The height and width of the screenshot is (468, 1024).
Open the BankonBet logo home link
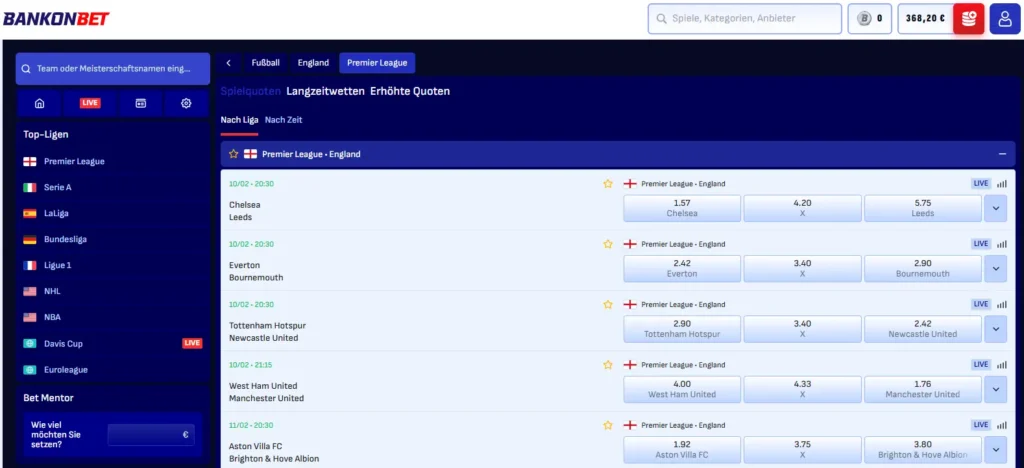56,19
